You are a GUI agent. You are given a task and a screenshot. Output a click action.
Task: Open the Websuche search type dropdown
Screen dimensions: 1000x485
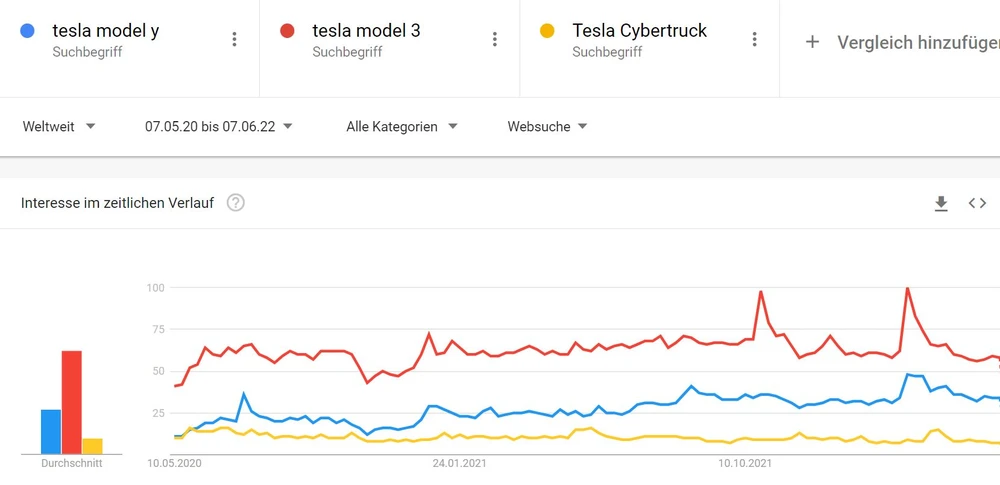[x=547, y=127]
